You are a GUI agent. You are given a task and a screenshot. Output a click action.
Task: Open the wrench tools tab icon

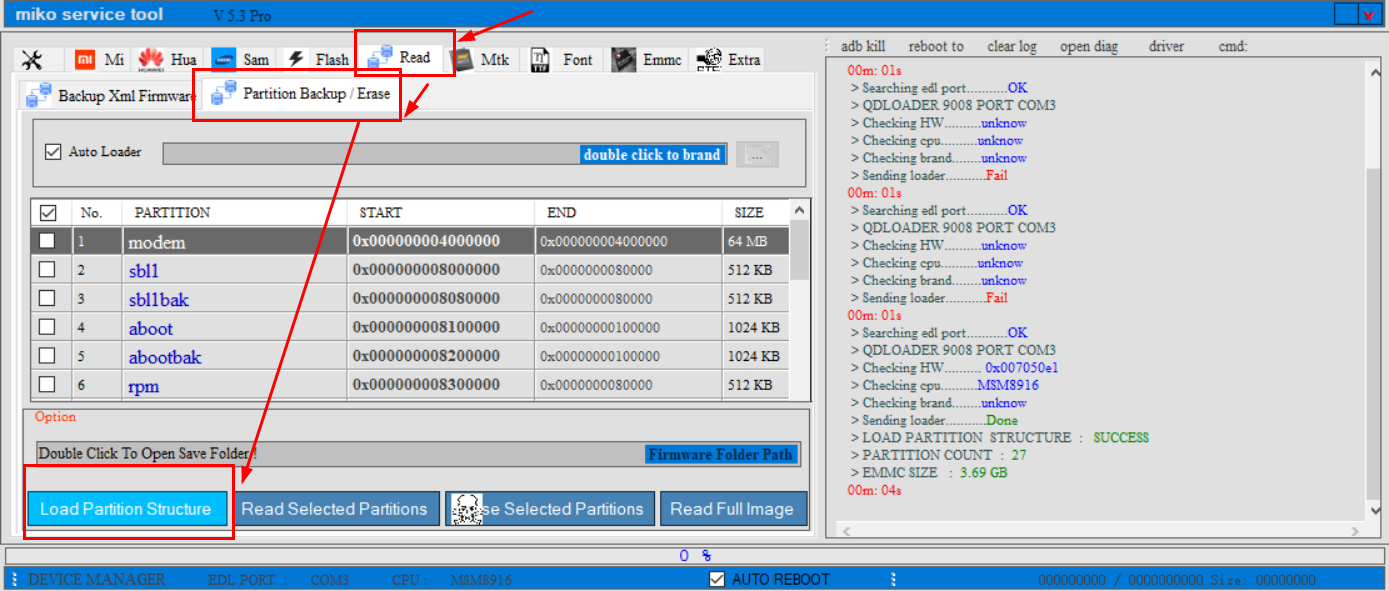[x=31, y=60]
